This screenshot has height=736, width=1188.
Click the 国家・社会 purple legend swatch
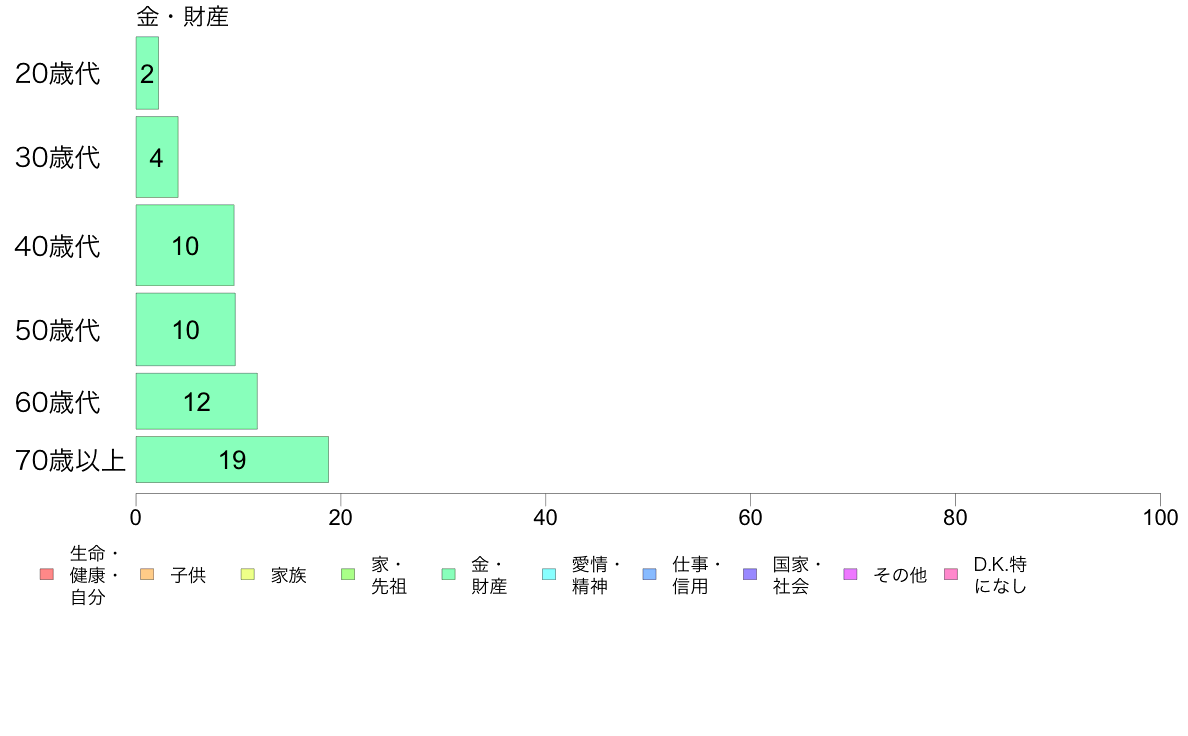click(x=750, y=575)
